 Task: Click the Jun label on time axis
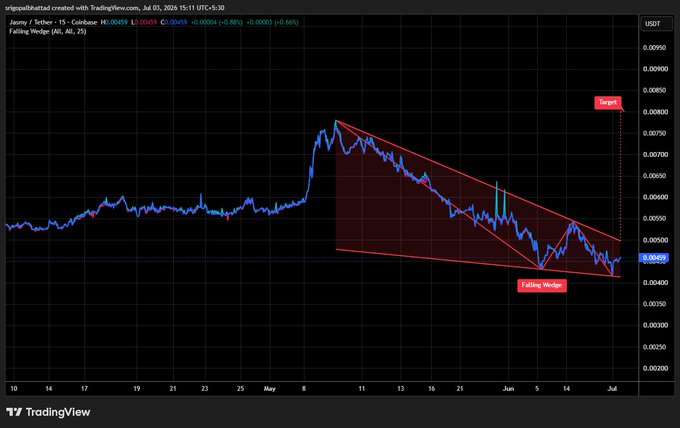coord(508,389)
